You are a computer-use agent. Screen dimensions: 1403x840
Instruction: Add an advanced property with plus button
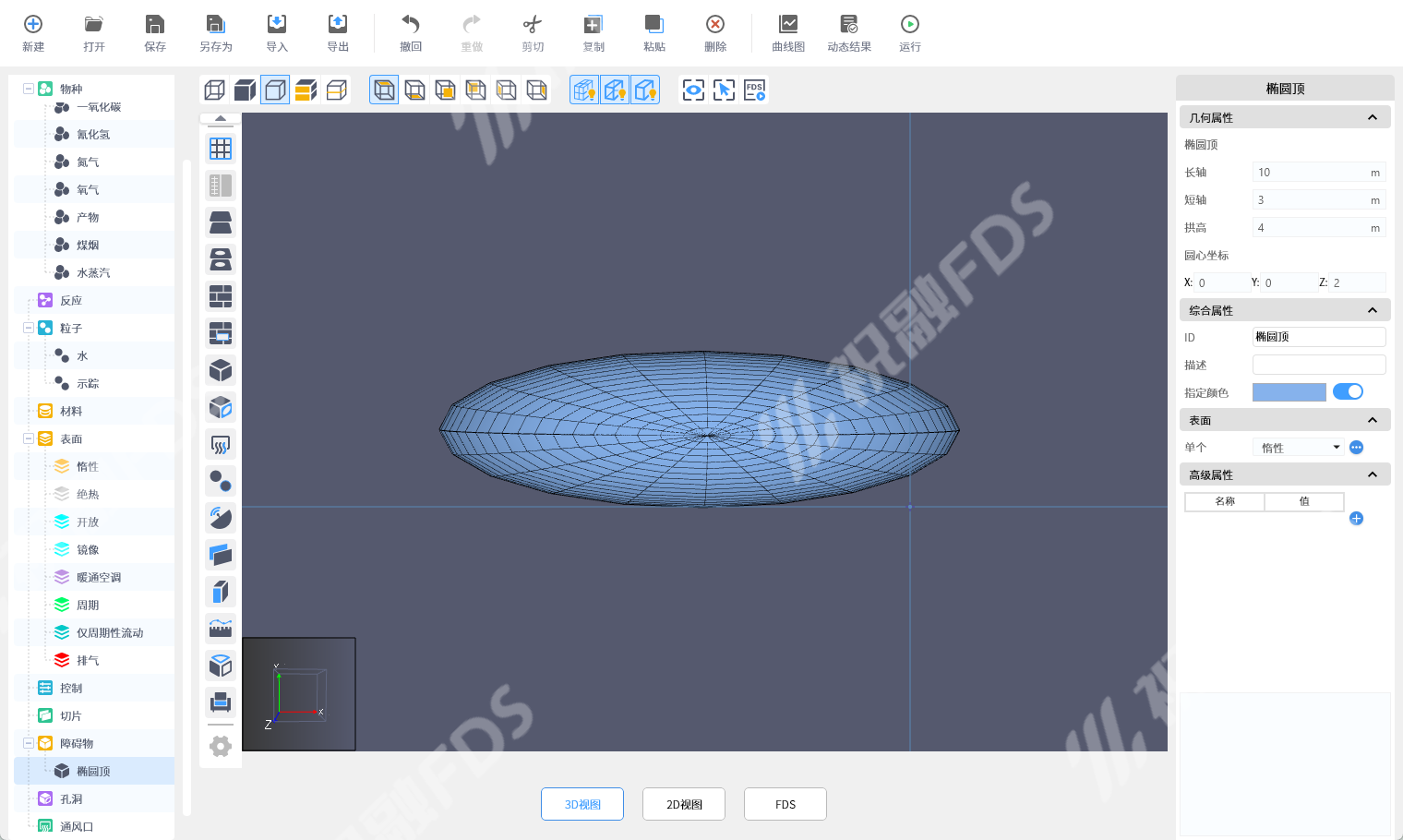[1356, 519]
